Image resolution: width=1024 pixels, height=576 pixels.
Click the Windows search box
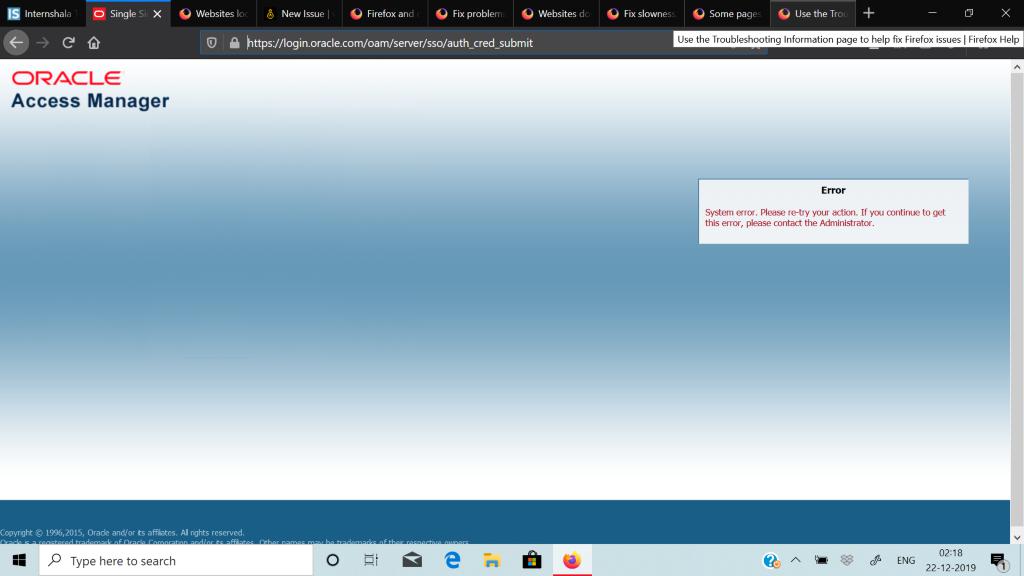[176, 560]
